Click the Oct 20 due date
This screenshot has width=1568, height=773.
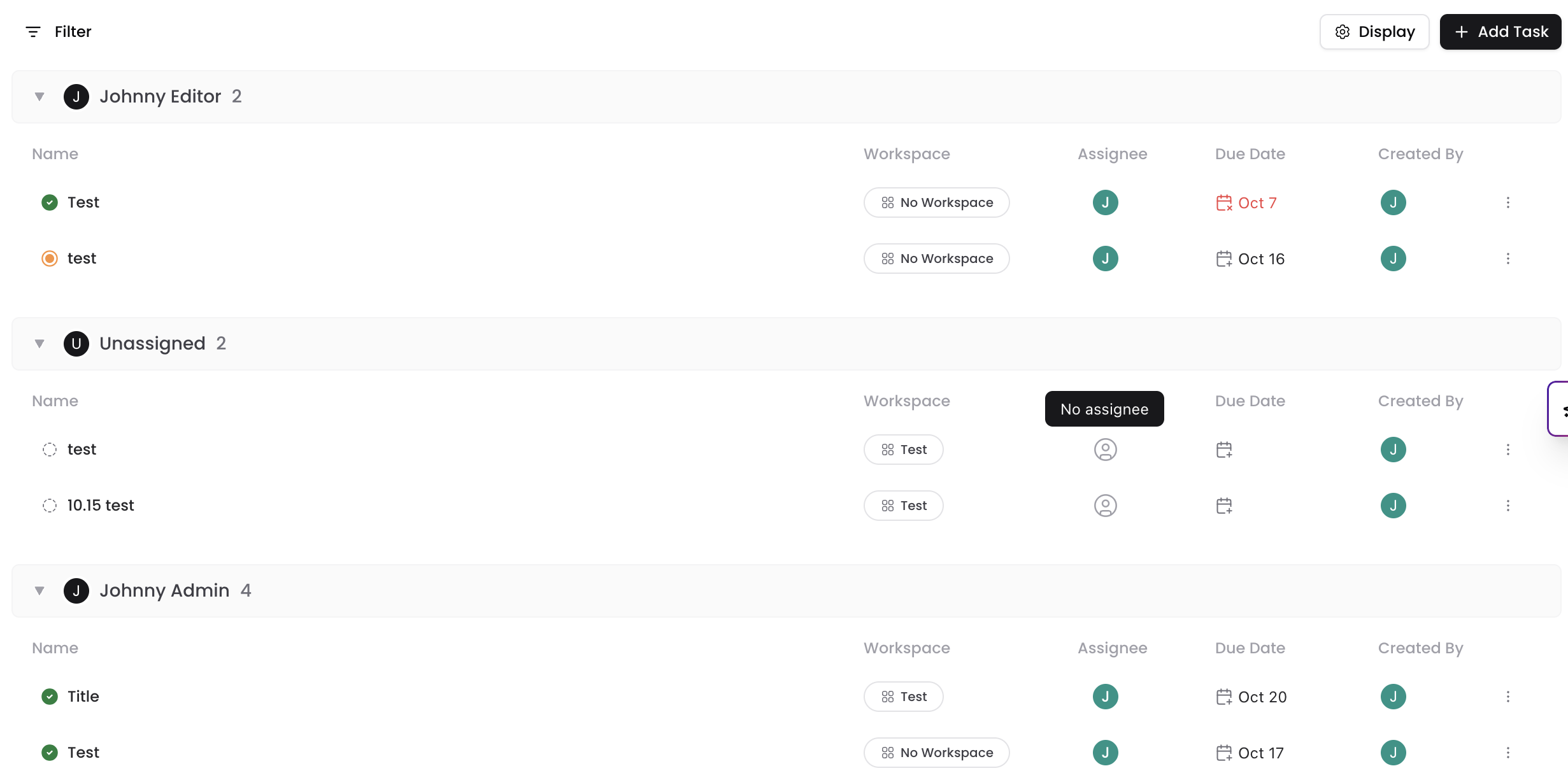(1251, 697)
